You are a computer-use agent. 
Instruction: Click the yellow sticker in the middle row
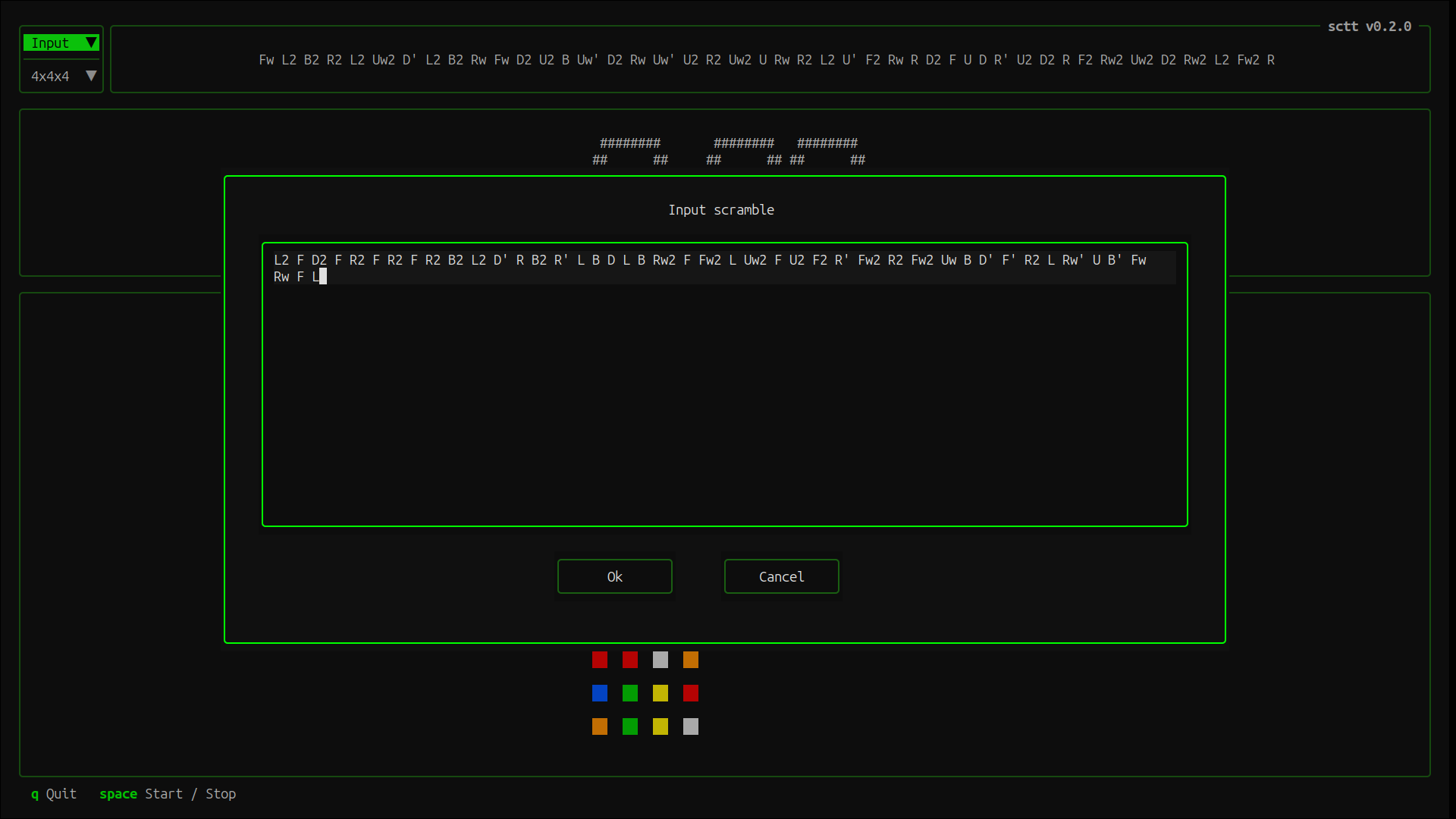[x=661, y=693]
